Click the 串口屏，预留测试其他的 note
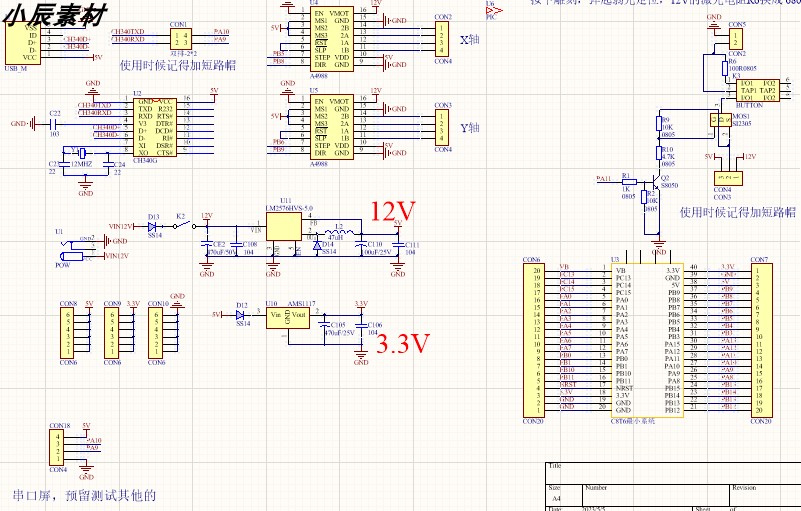 point(84,495)
